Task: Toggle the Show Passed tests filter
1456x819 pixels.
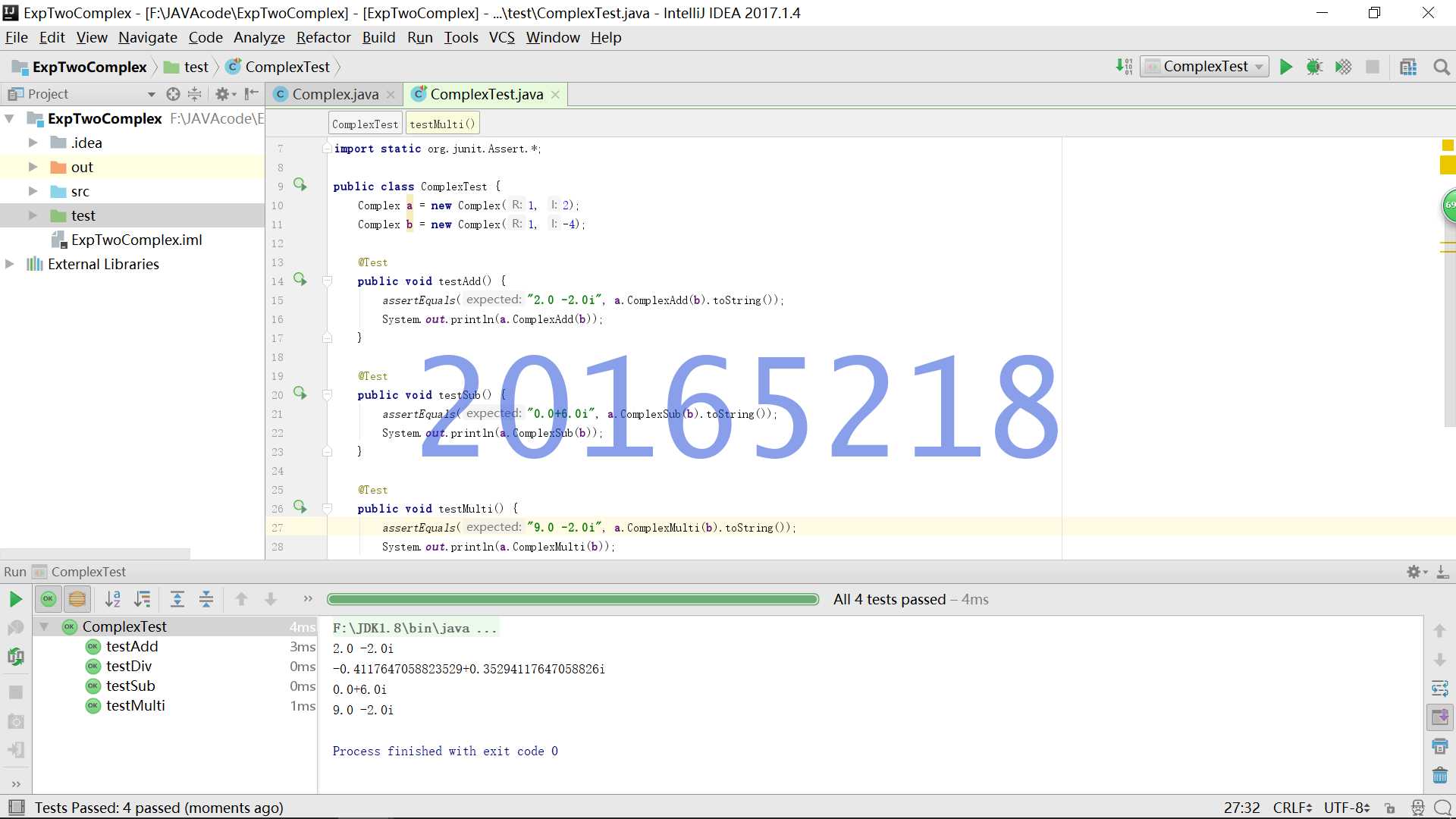Action: (x=49, y=599)
